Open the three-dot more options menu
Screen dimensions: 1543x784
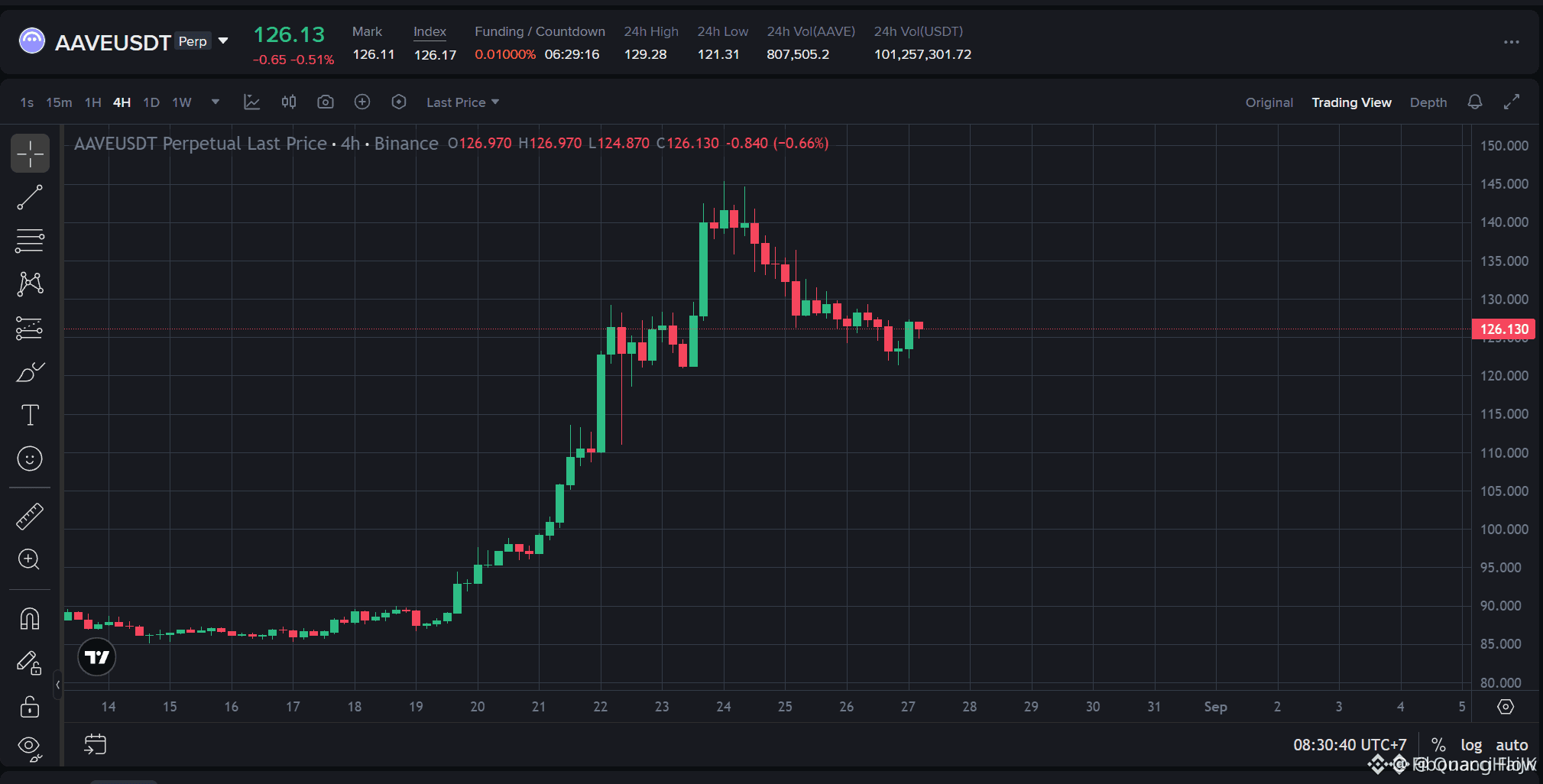pyautogui.click(x=1512, y=42)
